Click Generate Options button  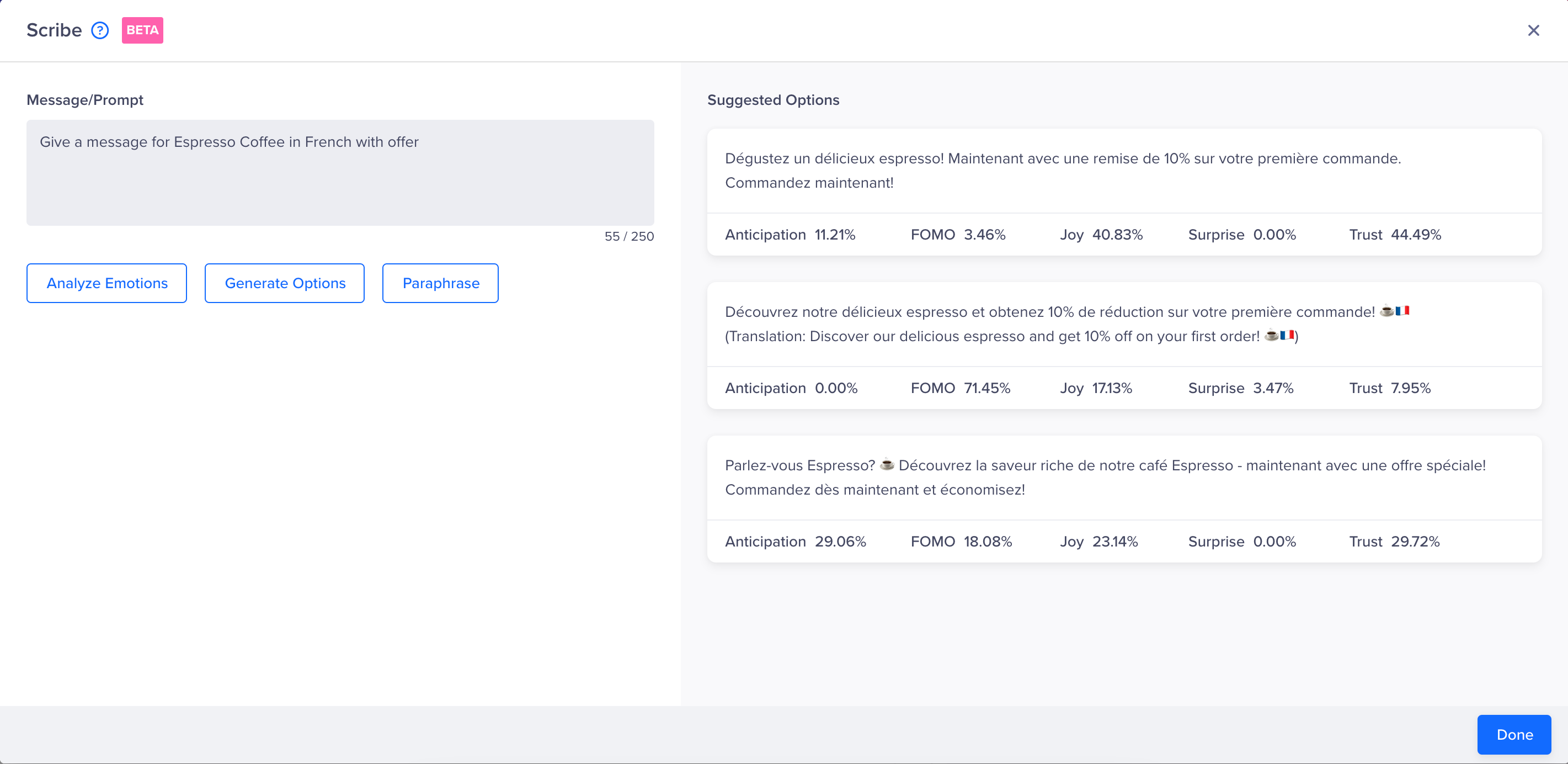[284, 283]
